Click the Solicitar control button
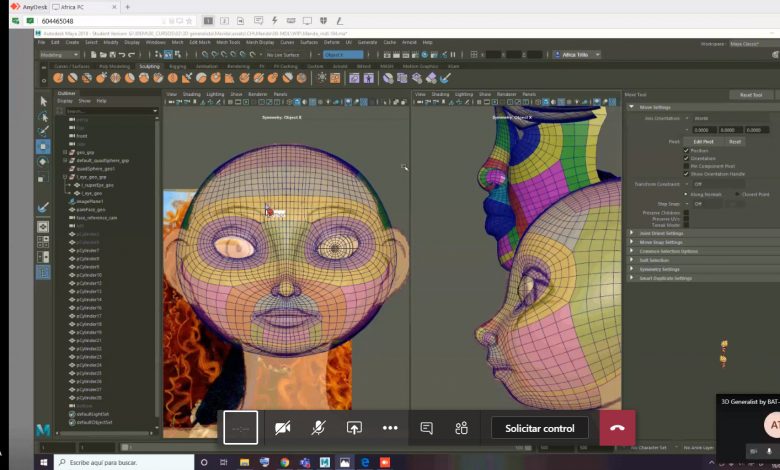 (540, 428)
